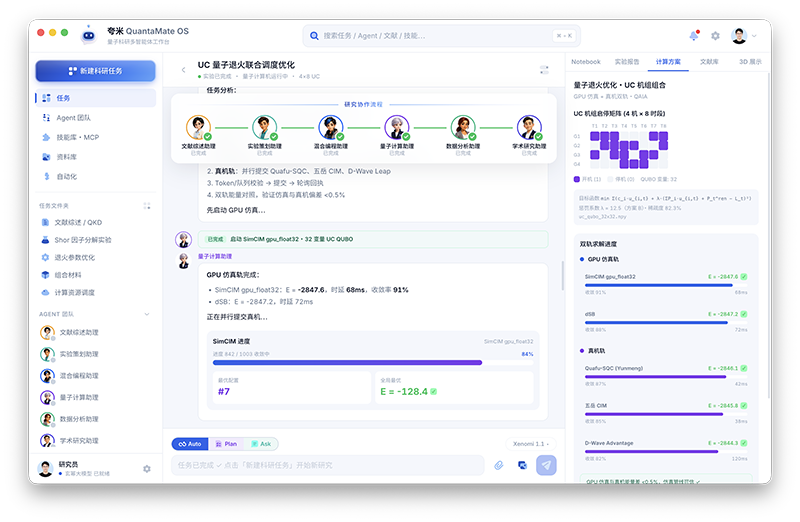This screenshot has height=522, width=800.
Task: Click the Quafu-SQC (Yunmeng) checkmark
Action: click(x=744, y=368)
